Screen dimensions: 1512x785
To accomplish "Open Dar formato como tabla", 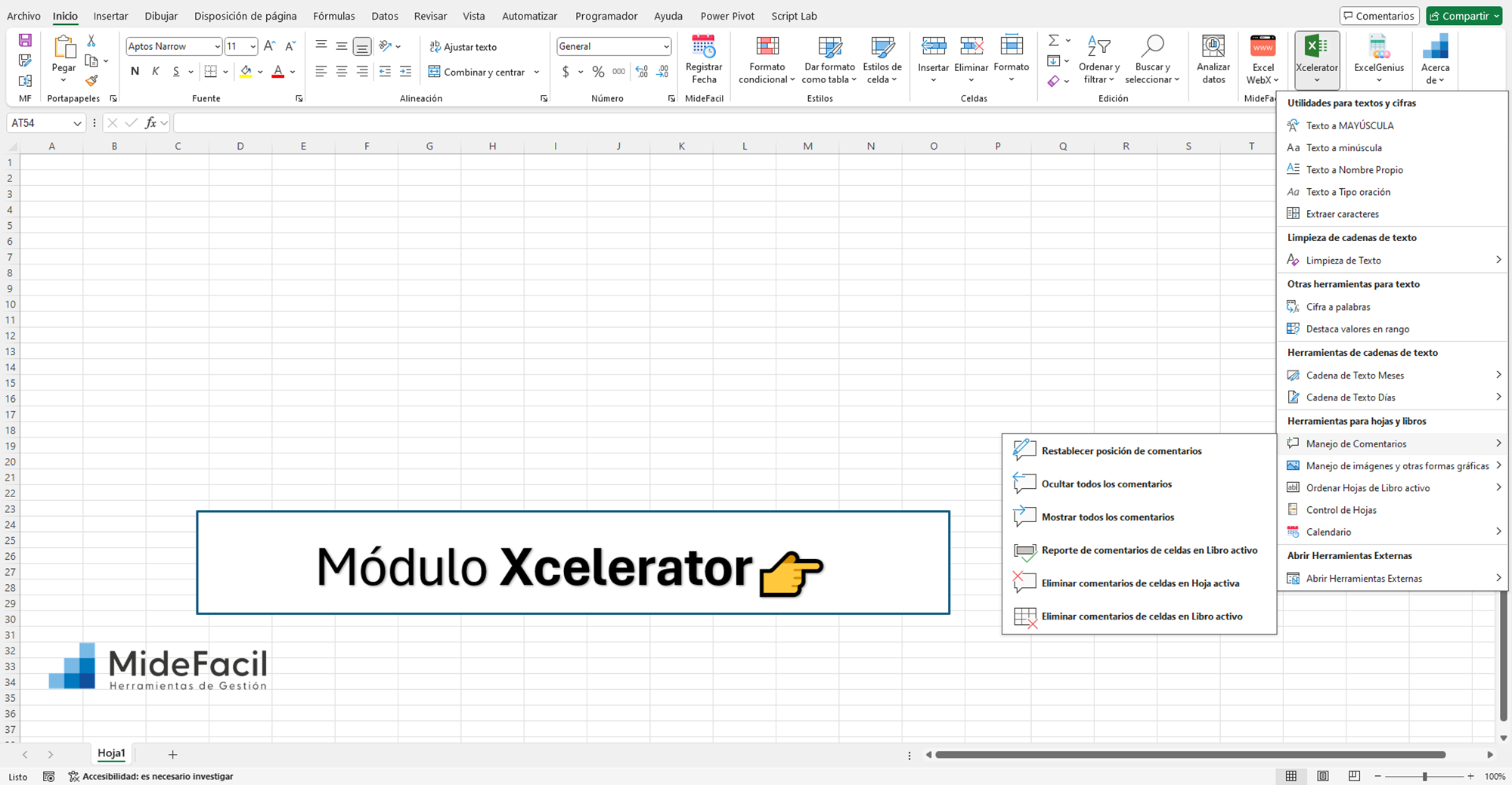I will pyautogui.click(x=829, y=60).
